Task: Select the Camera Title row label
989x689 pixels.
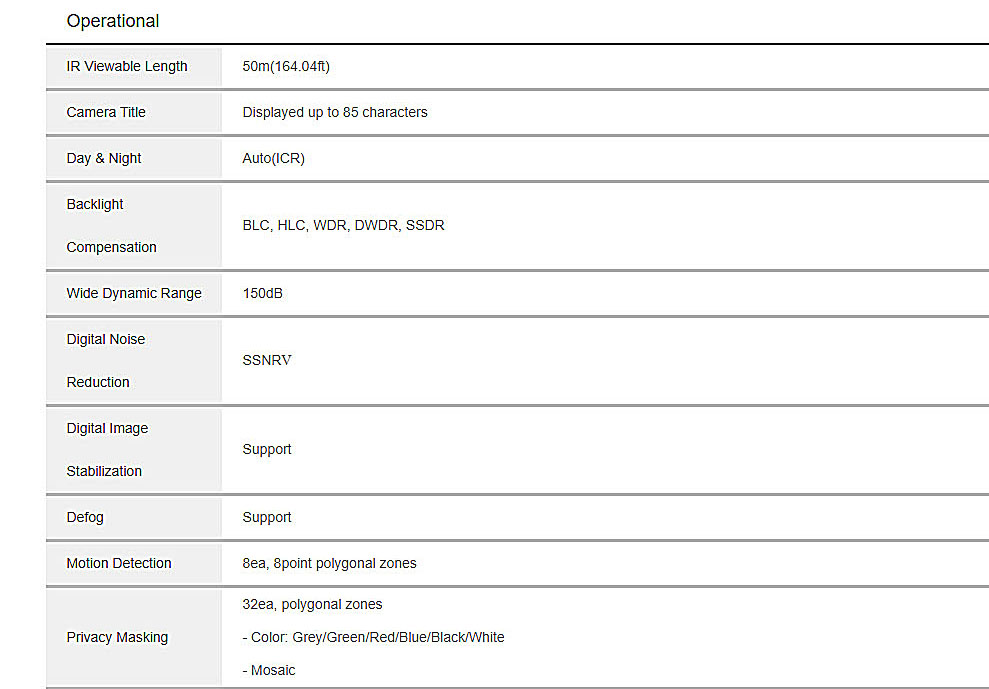Action: (x=106, y=112)
